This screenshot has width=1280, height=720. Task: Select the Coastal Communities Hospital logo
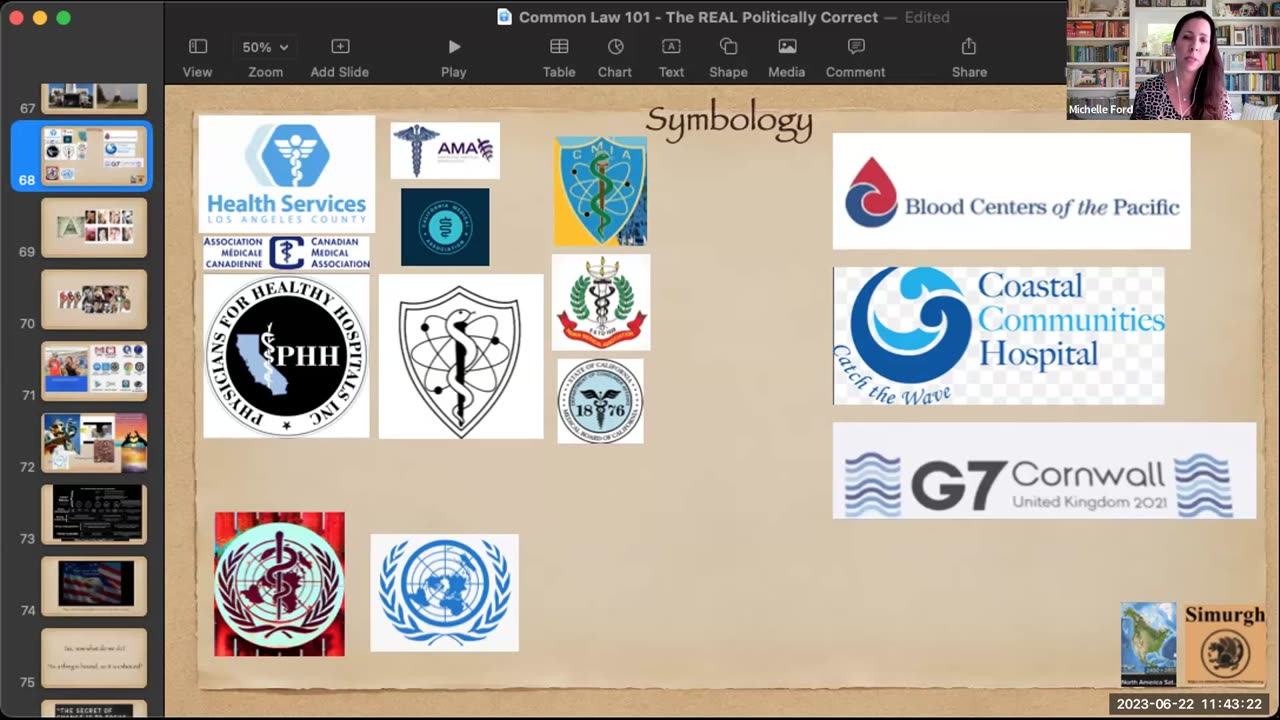tap(998, 336)
